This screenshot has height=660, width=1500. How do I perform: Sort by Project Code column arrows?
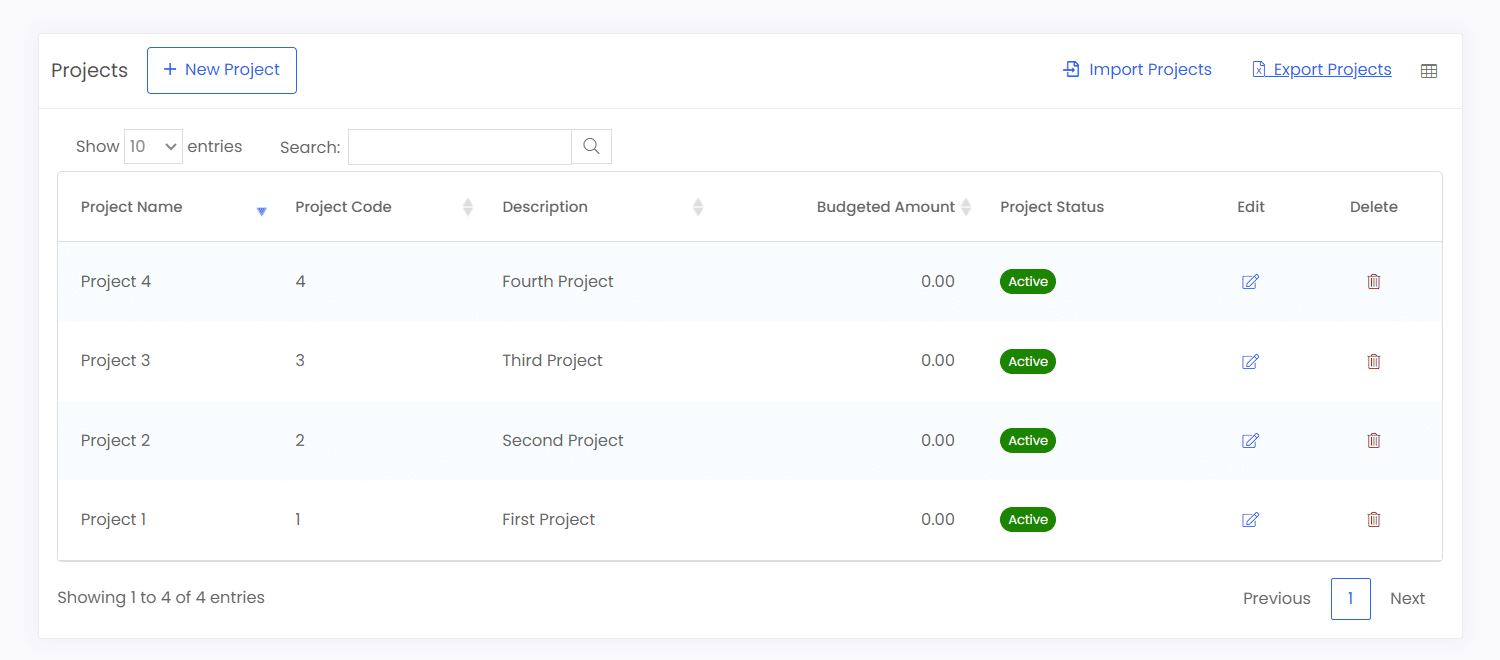[x=468, y=207]
